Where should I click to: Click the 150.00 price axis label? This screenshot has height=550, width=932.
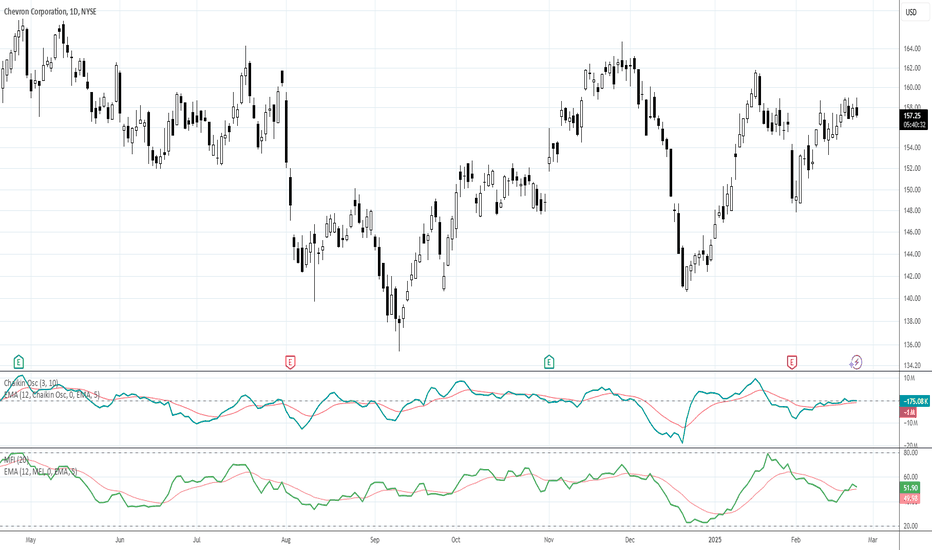point(912,190)
